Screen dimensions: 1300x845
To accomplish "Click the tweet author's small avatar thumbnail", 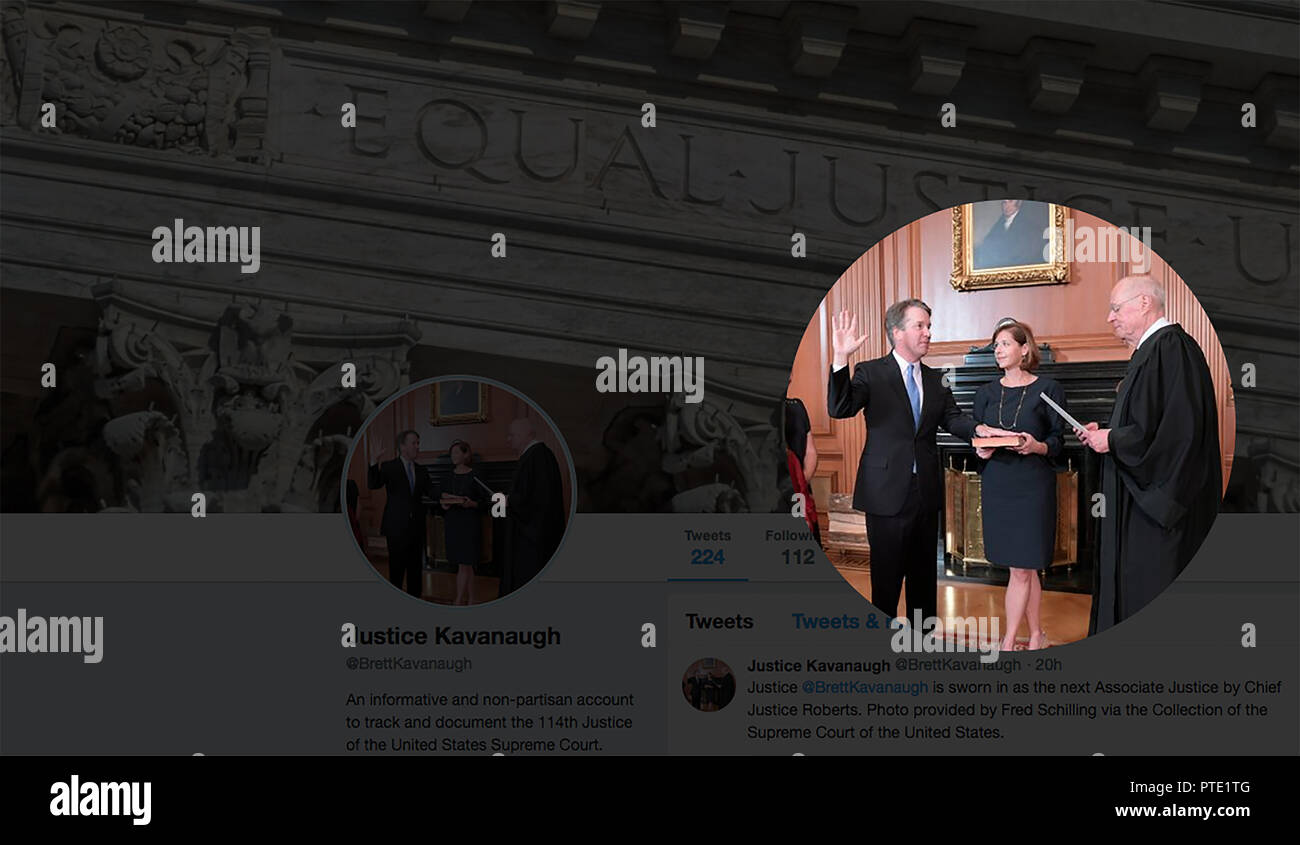I will click(709, 684).
